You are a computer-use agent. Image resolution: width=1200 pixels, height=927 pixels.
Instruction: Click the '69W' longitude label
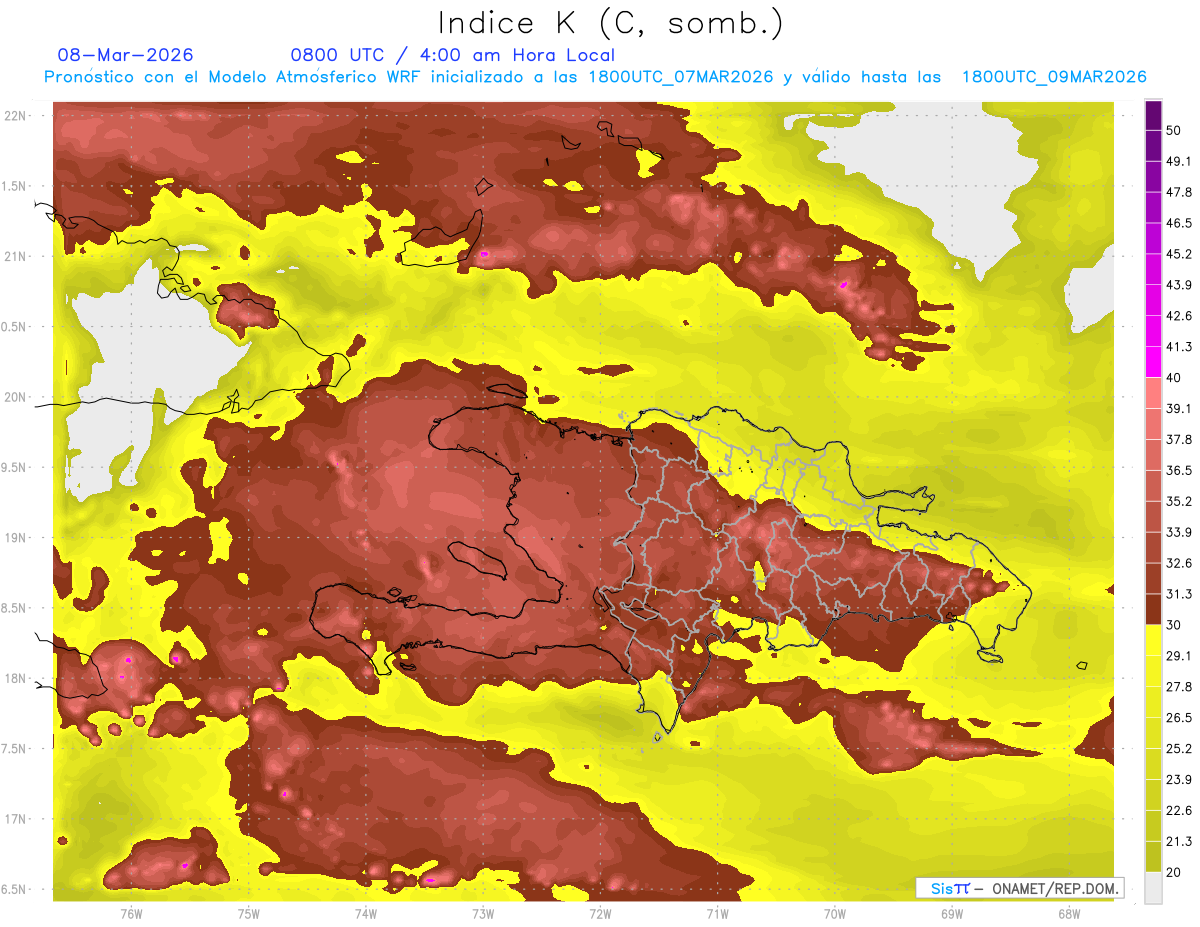pyautogui.click(x=952, y=913)
